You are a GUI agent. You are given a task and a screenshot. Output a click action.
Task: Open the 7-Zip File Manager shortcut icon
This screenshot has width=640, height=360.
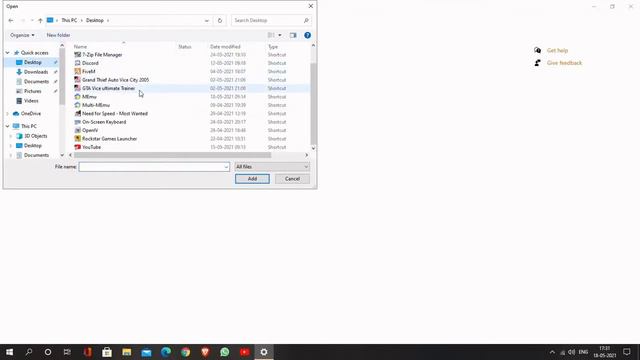tap(78, 55)
